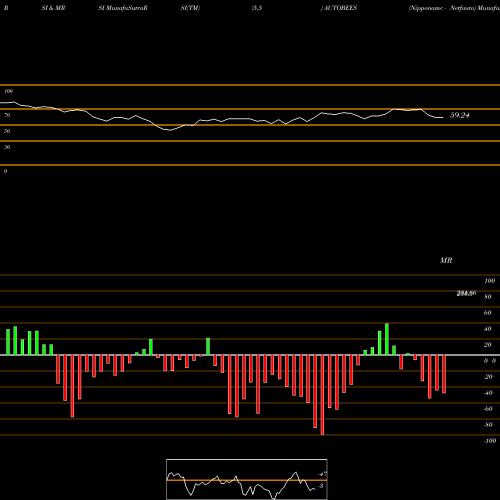500x500 pixels.
Task: Click the 60 label on the MR right axis
Action: tap(488, 313)
